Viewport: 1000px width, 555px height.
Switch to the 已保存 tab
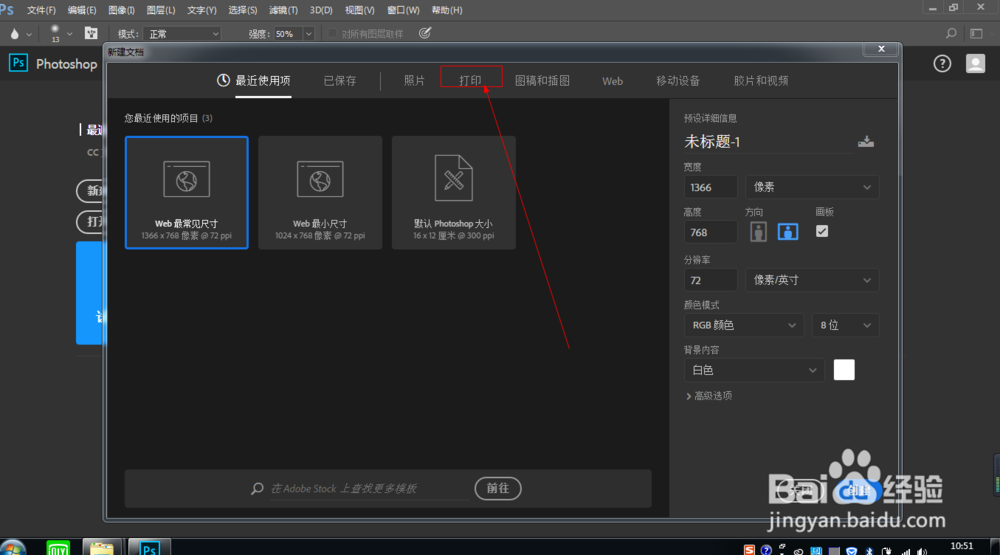point(340,81)
